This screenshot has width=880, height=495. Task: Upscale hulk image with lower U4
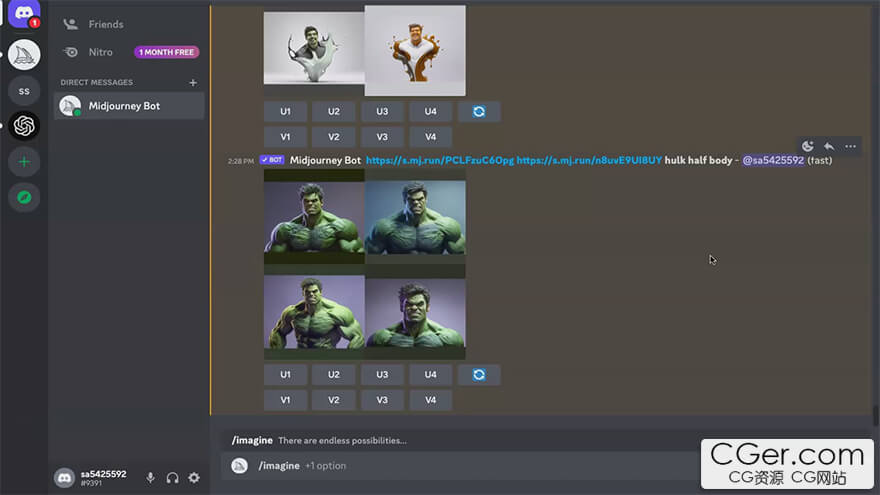430,375
